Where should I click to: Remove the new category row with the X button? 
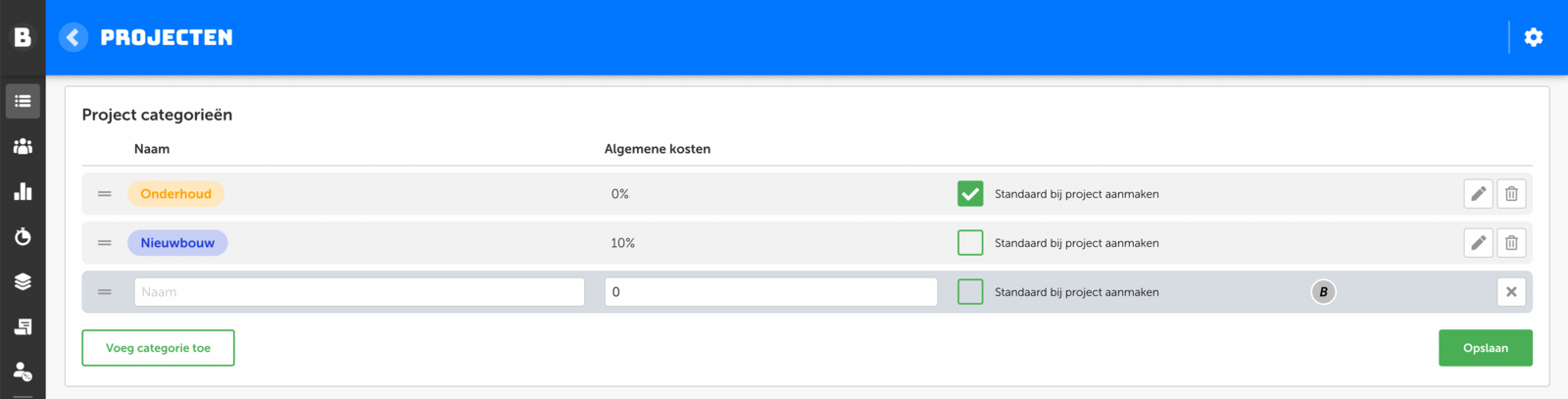click(1511, 292)
